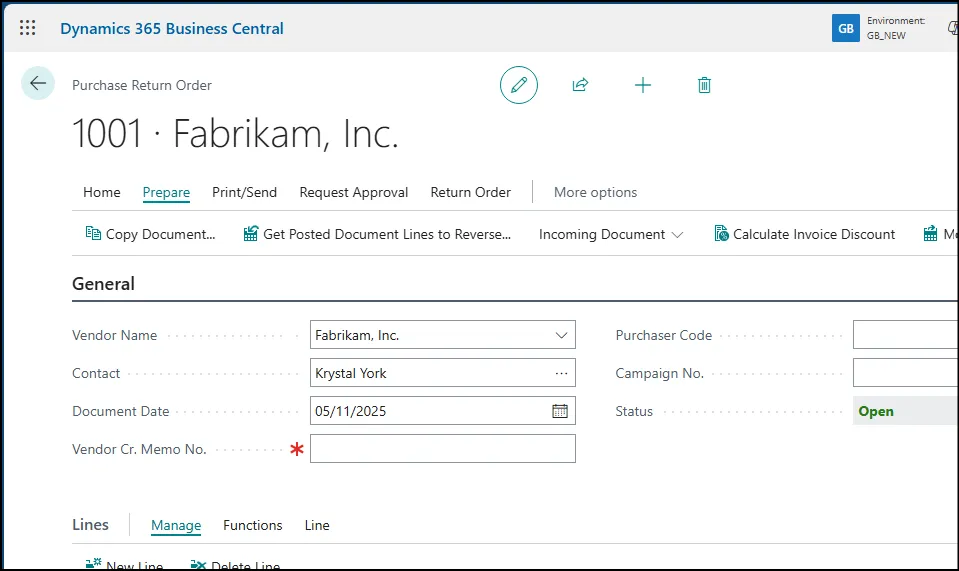Open Dynamics 365 Business Central home link
This screenshot has height=571, width=959.
(x=172, y=29)
